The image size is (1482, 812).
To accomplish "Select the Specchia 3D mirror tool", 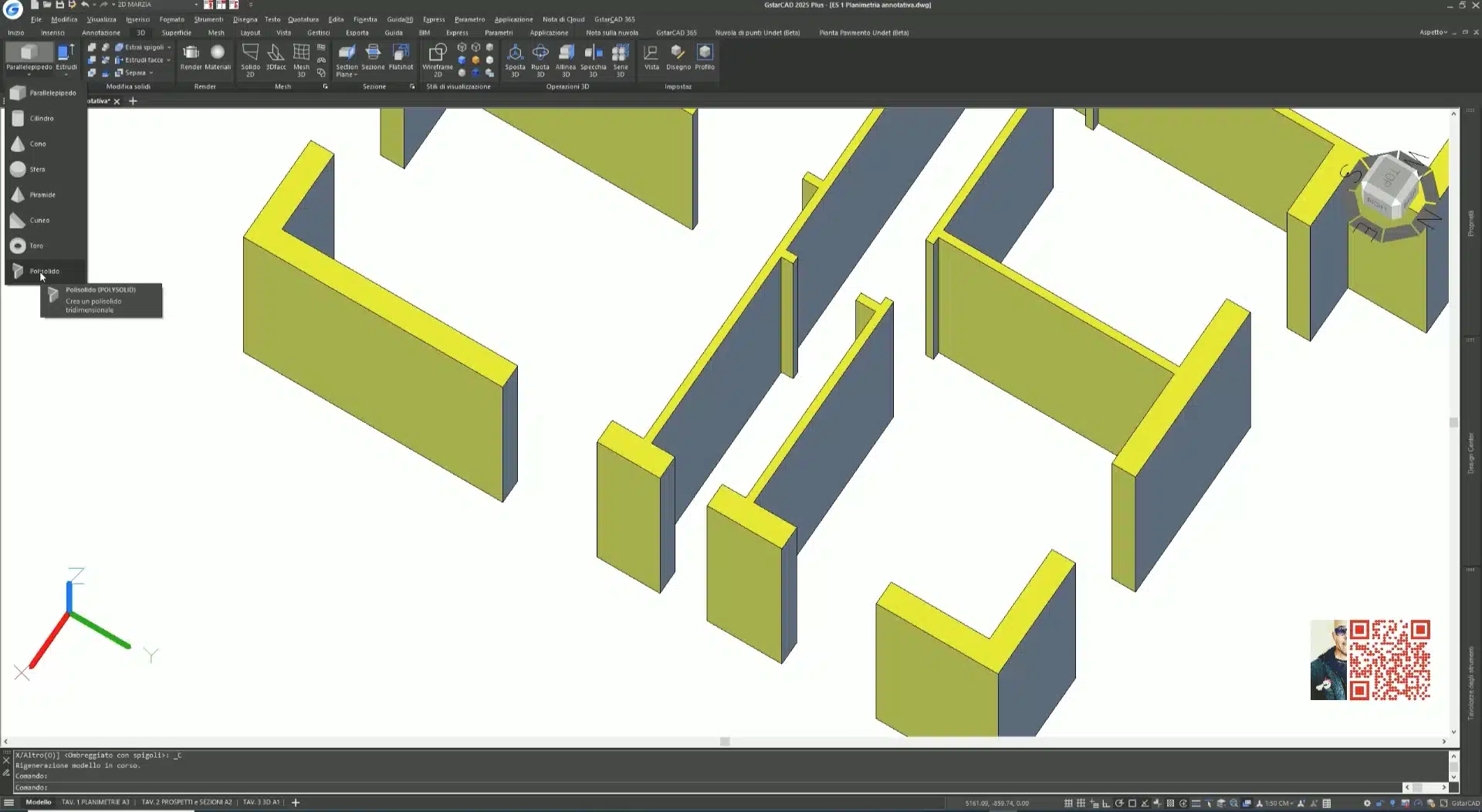I will pyautogui.click(x=593, y=60).
